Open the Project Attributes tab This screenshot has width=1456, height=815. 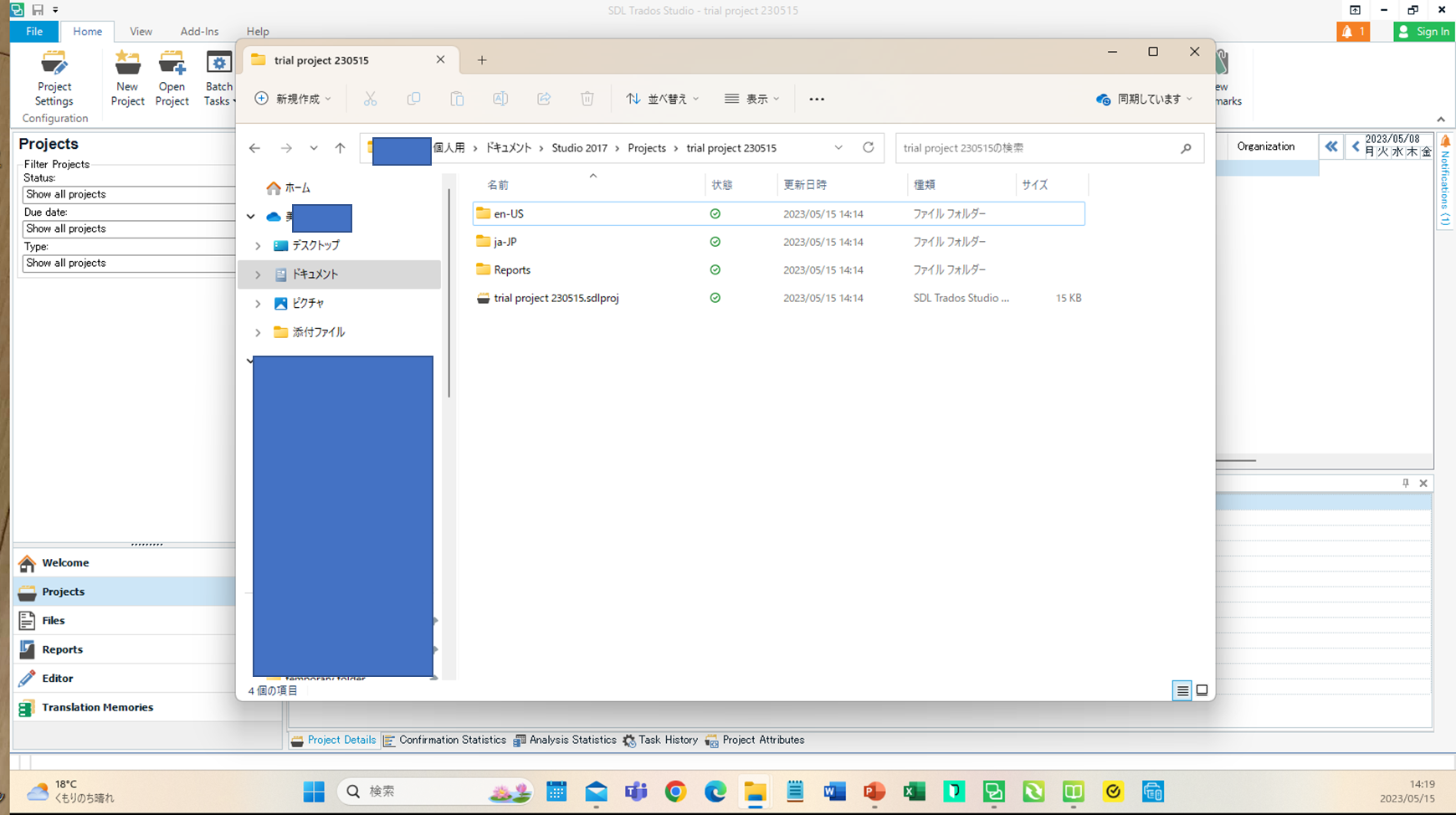tap(755, 741)
